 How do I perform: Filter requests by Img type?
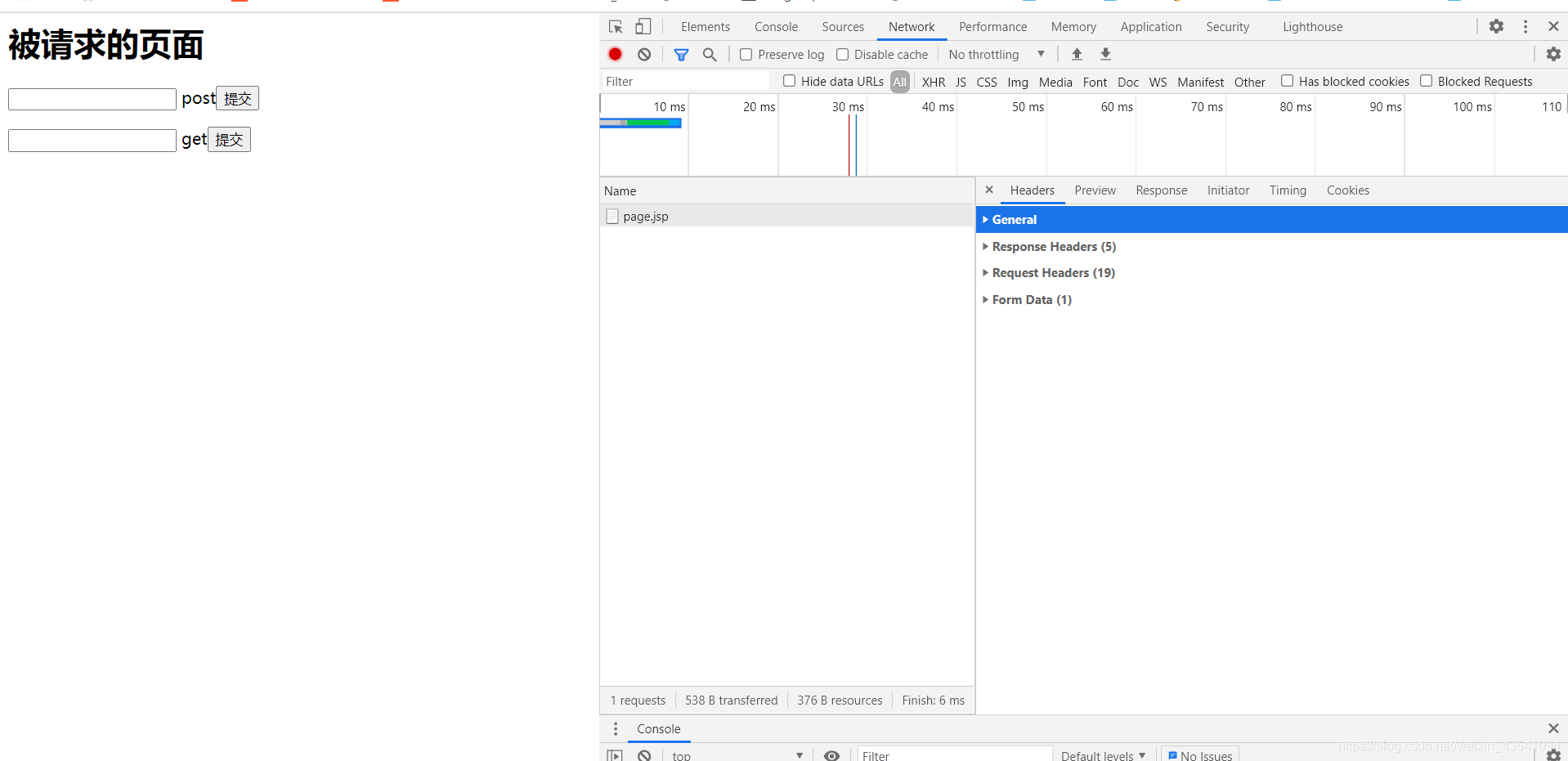pyautogui.click(x=1017, y=82)
